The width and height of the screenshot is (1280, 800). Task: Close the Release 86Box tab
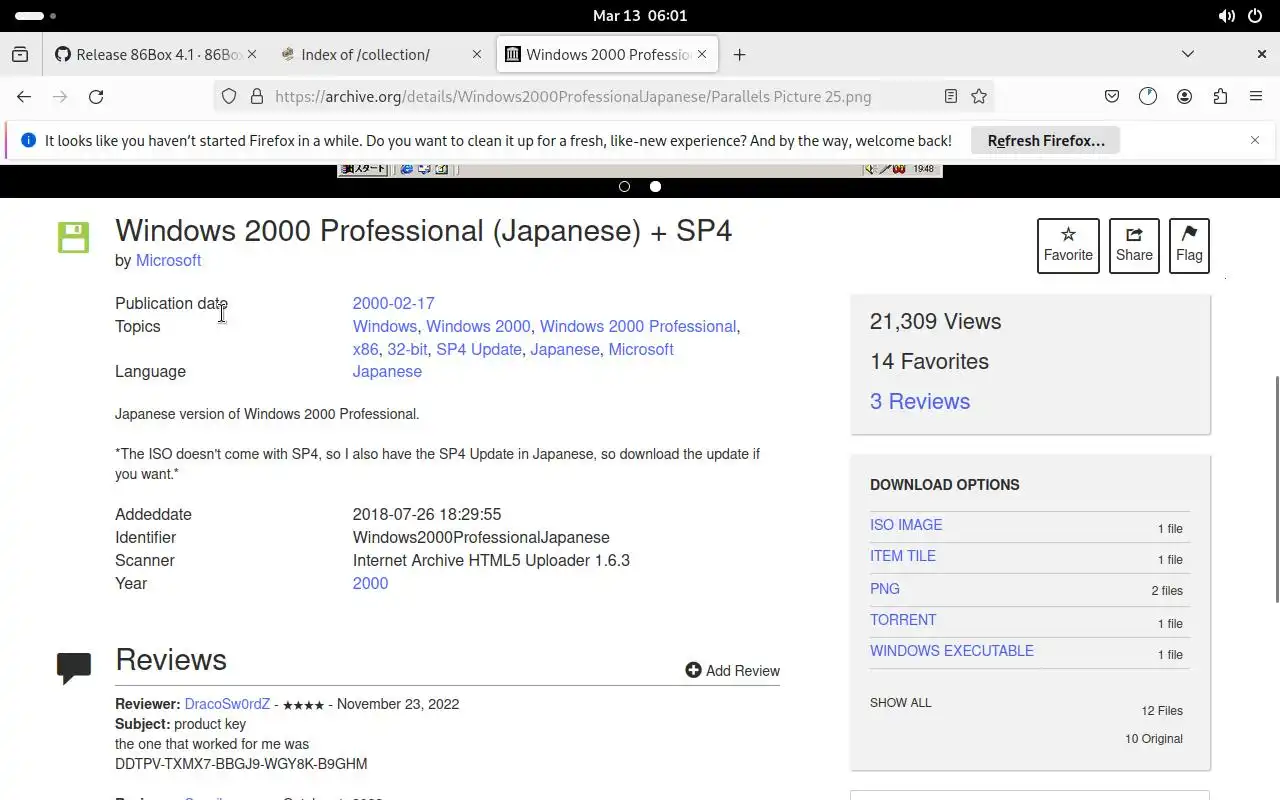coord(251,55)
